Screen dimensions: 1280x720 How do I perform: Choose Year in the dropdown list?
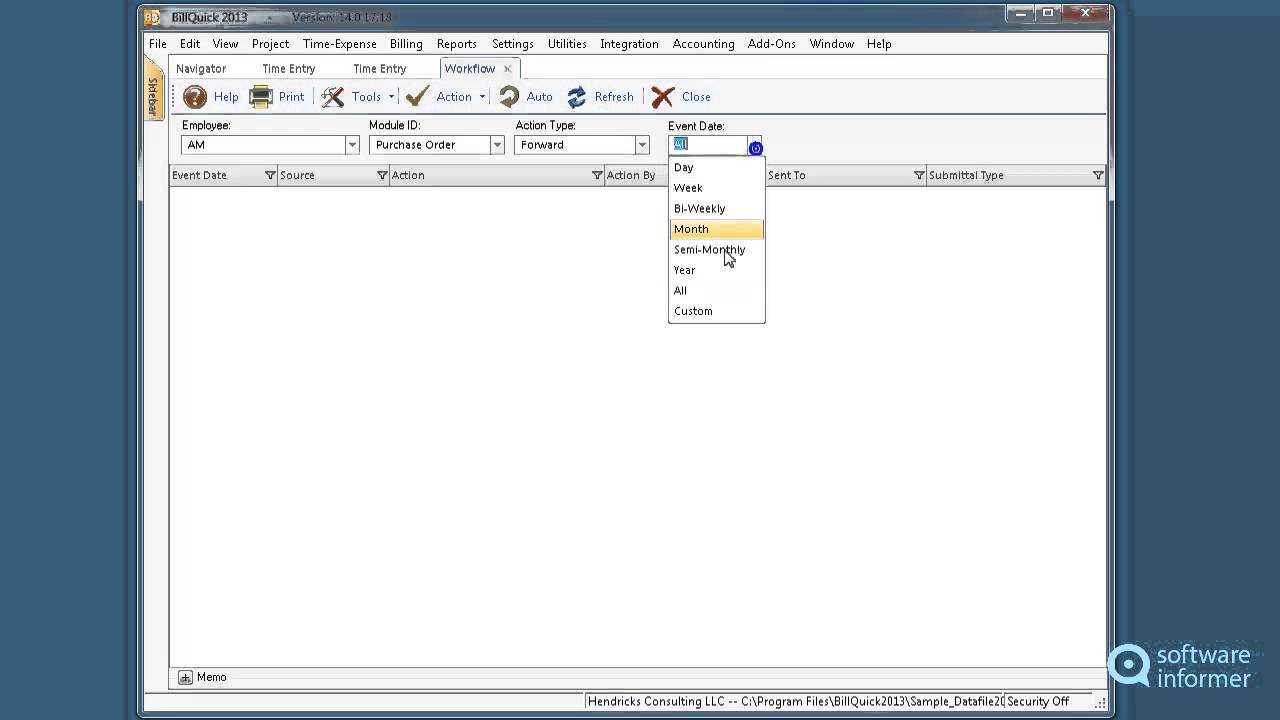[716, 270]
